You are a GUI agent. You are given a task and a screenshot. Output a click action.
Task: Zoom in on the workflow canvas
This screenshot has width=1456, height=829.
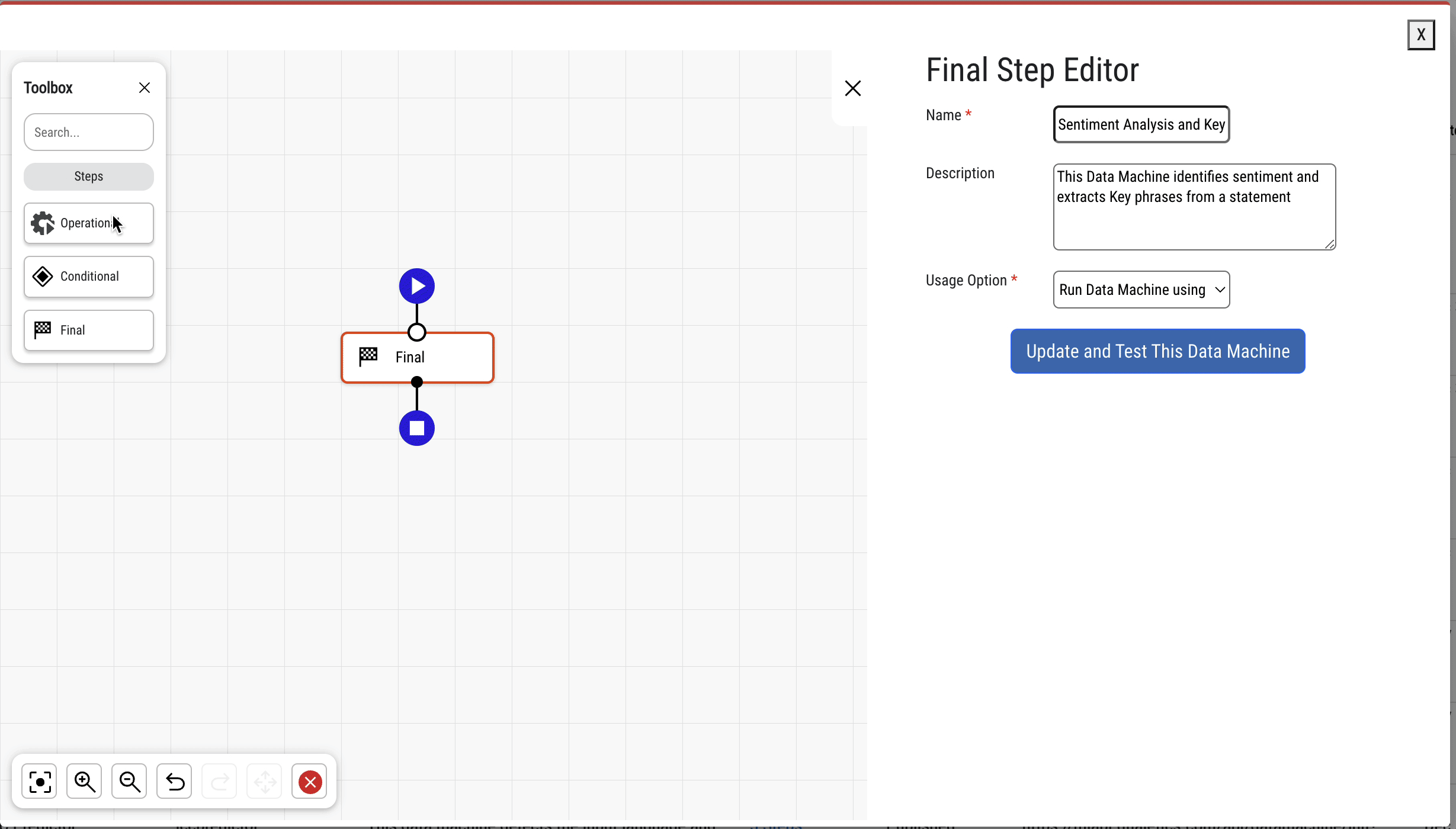point(85,782)
